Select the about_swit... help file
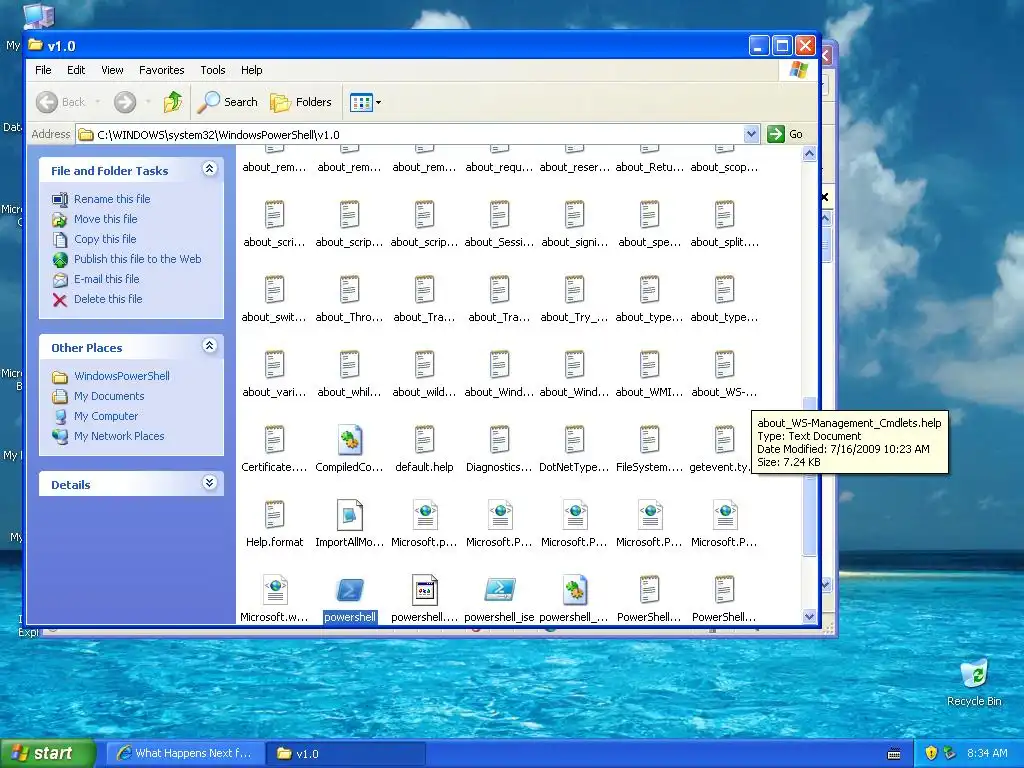 pyautogui.click(x=274, y=290)
